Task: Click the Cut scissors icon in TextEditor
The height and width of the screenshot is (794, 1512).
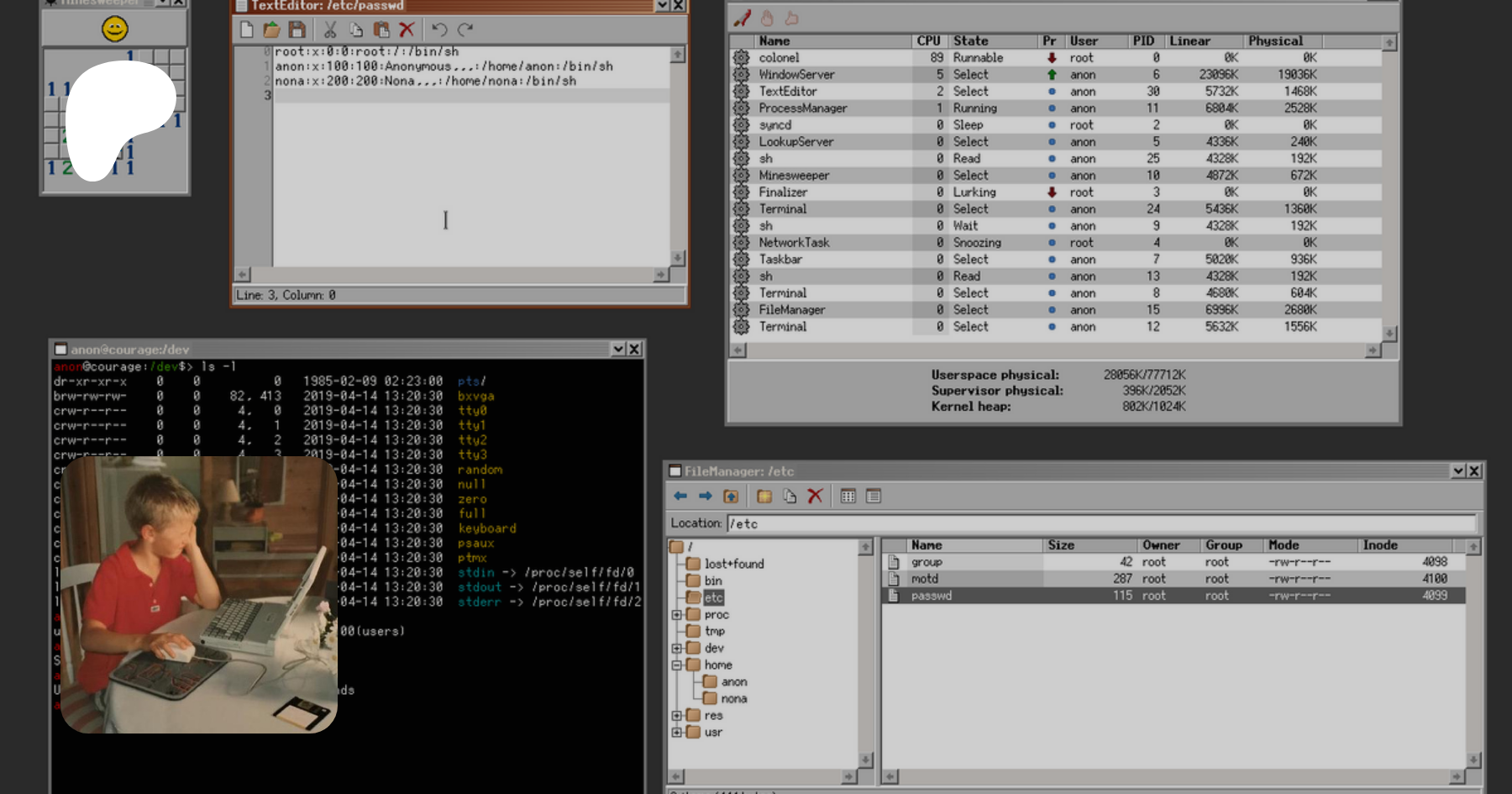Action: (x=330, y=30)
